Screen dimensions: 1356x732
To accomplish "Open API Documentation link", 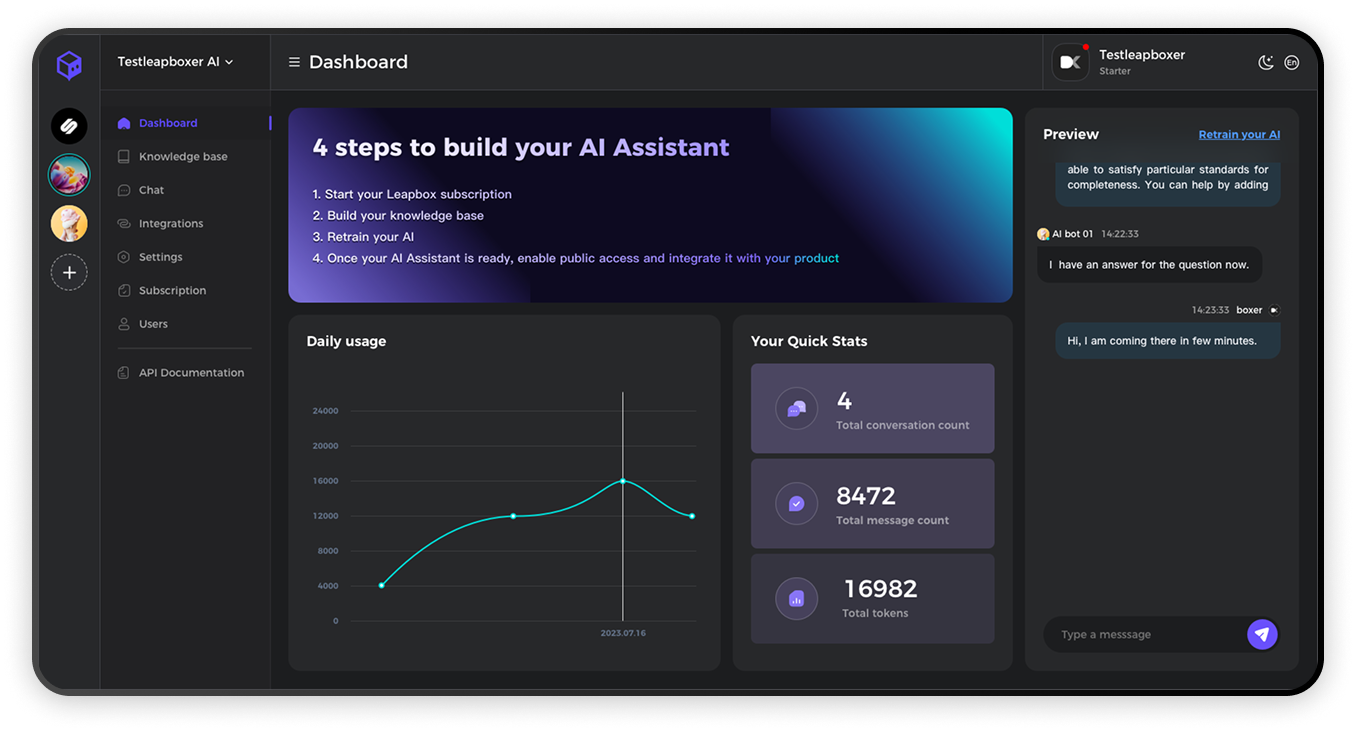I will [191, 373].
